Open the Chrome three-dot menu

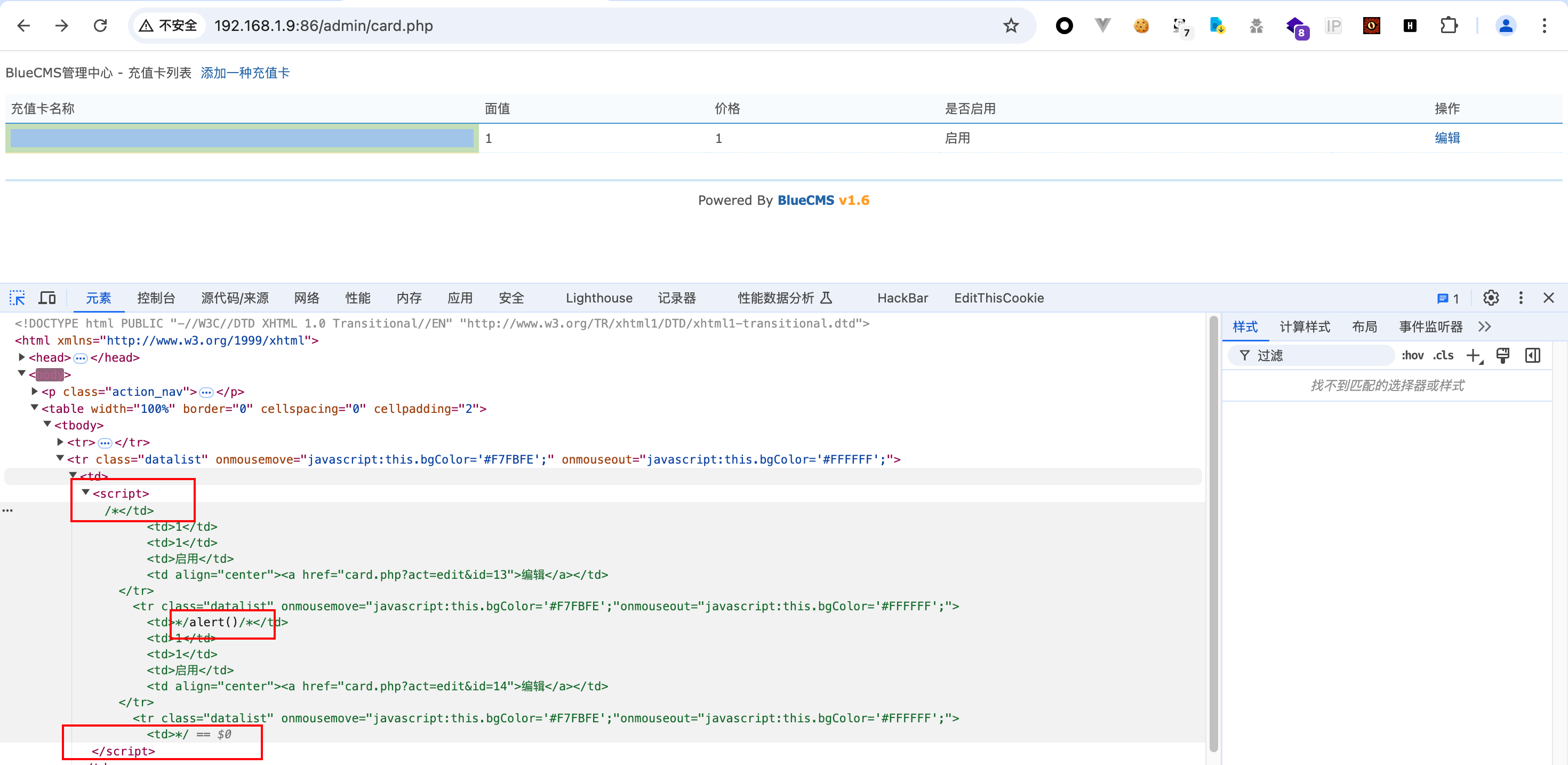point(1544,26)
